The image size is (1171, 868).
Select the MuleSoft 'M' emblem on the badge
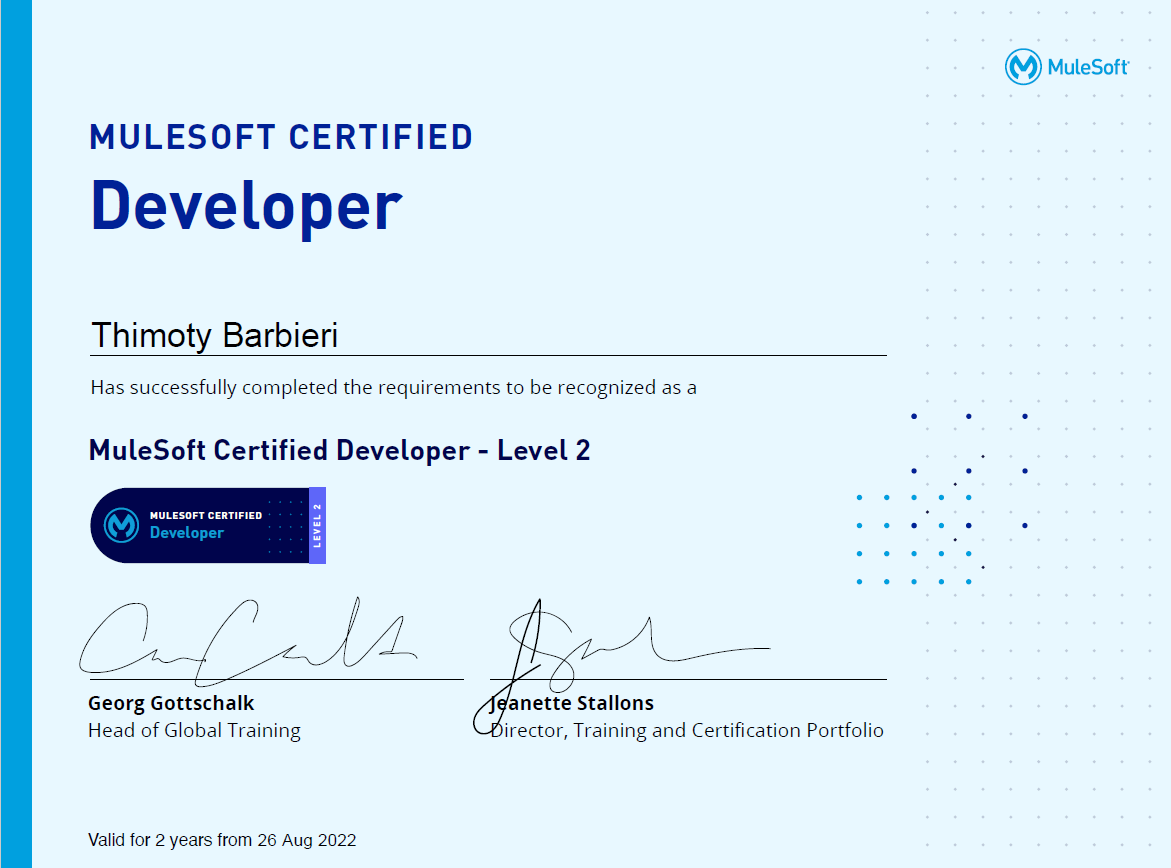coord(122,525)
